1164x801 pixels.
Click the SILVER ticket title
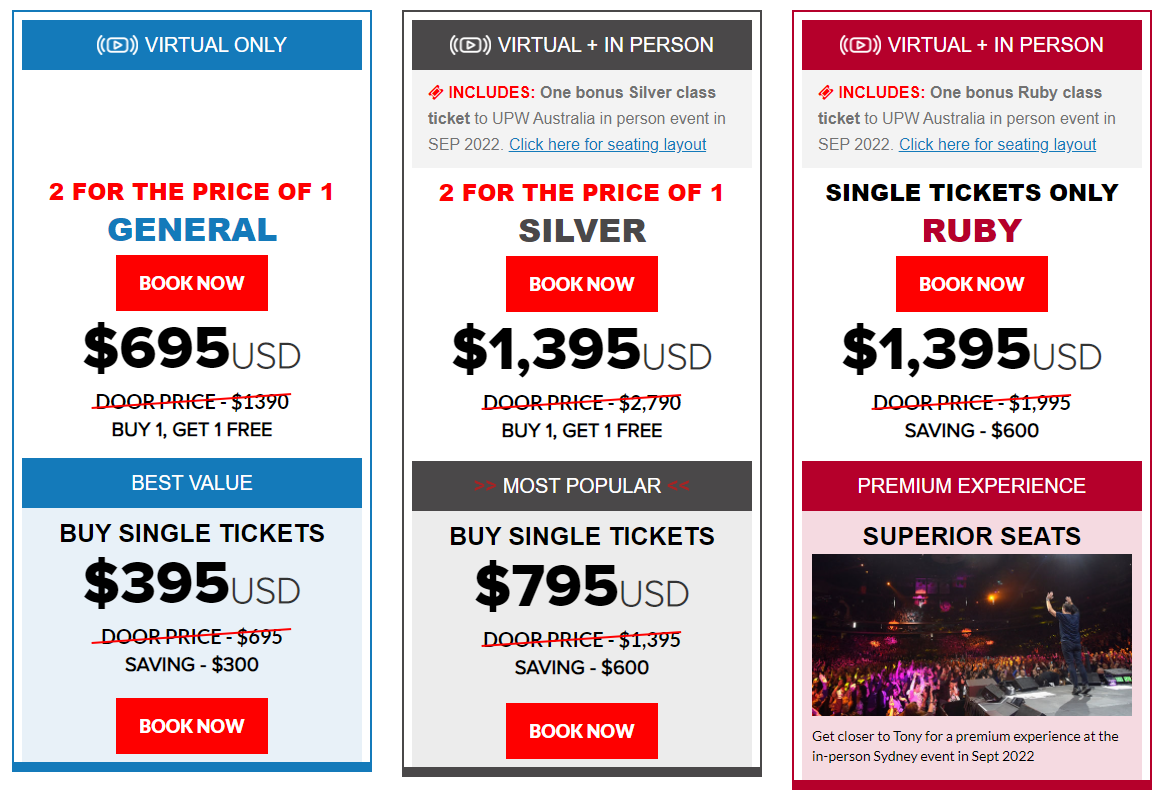point(582,231)
